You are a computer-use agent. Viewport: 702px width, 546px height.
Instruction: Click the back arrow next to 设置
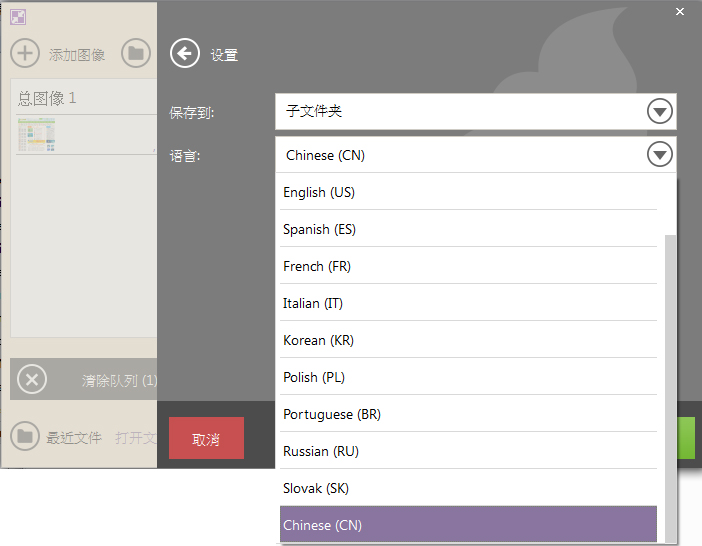184,53
